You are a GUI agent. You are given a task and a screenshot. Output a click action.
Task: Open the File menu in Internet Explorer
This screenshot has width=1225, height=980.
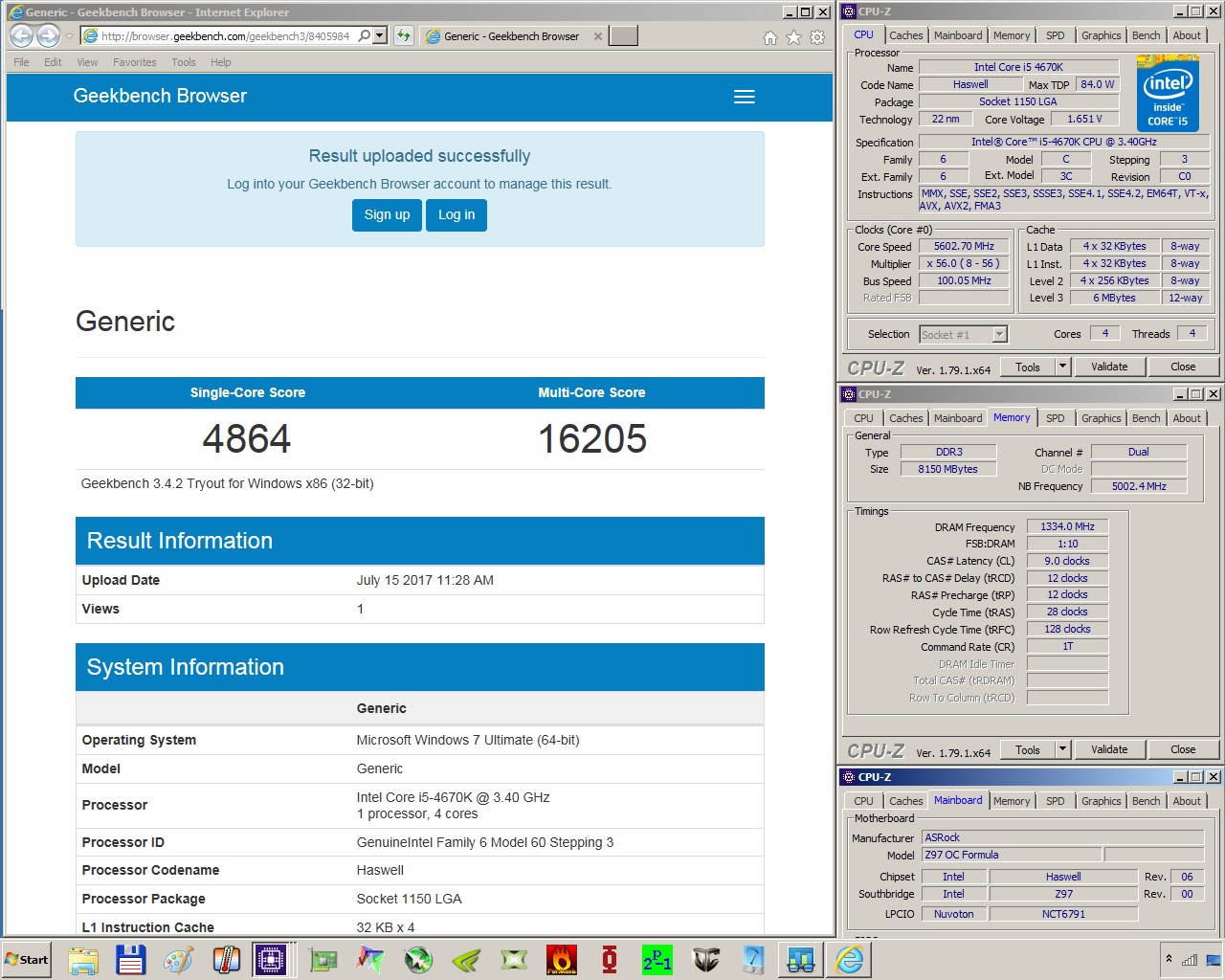click(x=21, y=62)
